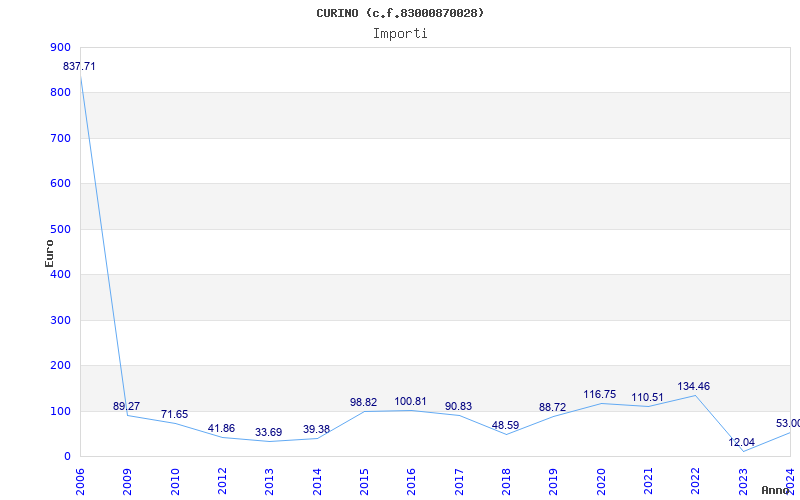
Task: Click the Euro y-axis title
Action: (x=49, y=253)
